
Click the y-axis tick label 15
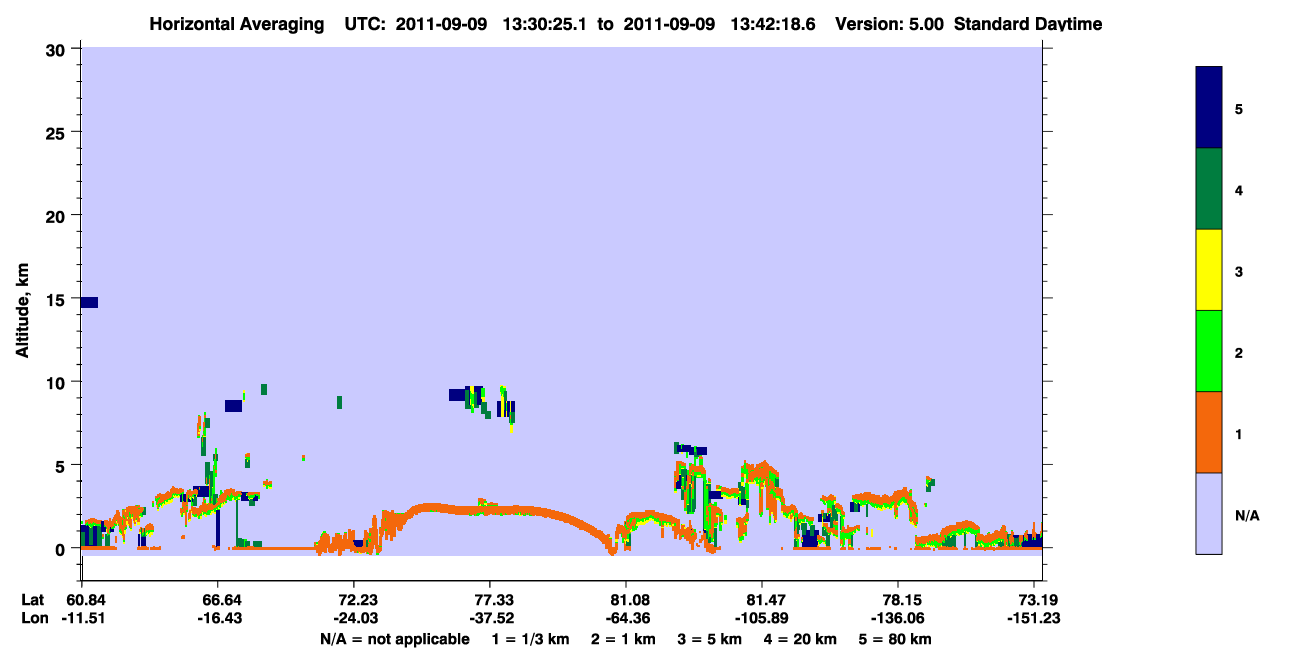tap(58, 299)
